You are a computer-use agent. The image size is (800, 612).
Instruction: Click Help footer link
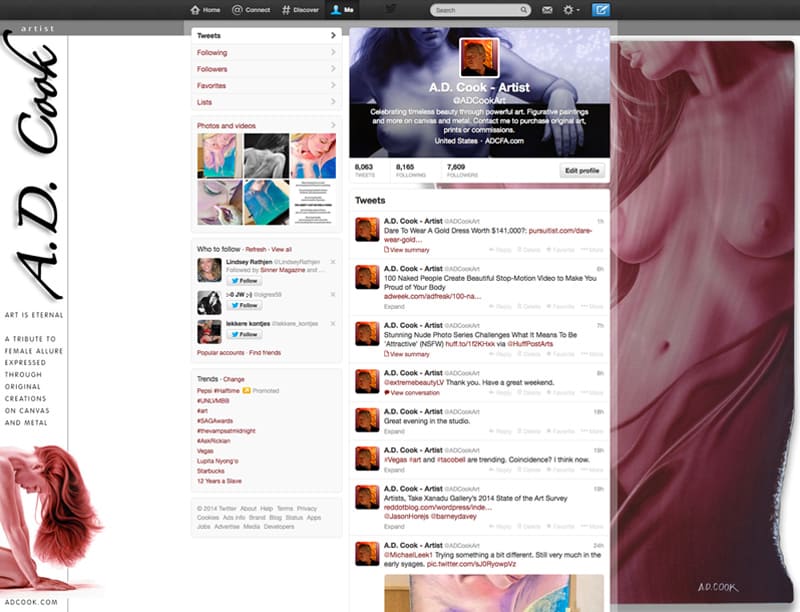266,508
